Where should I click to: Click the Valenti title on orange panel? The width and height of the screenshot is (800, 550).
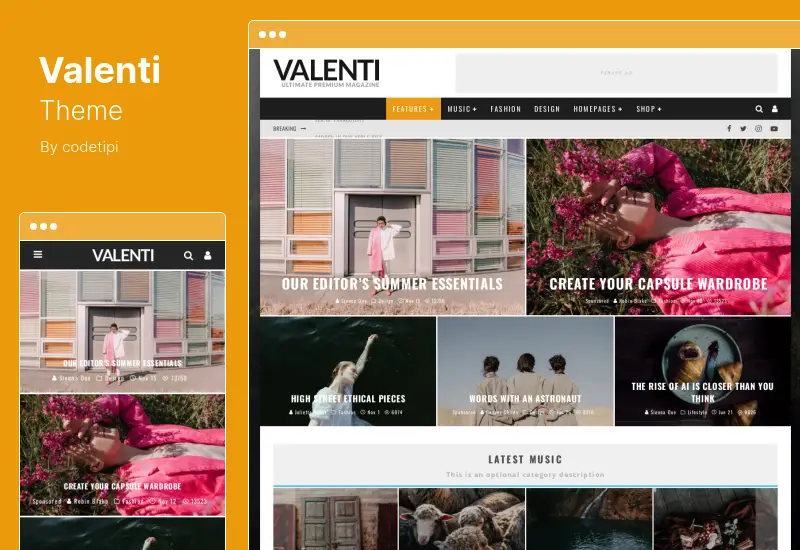pos(100,70)
